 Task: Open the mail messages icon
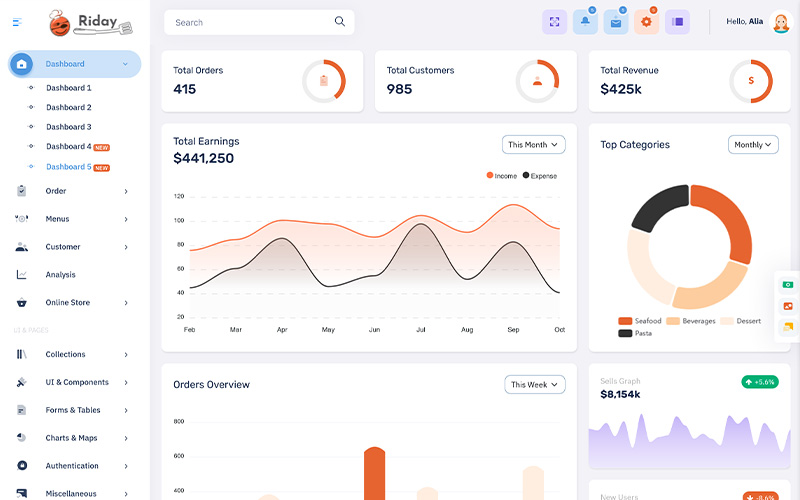click(x=616, y=22)
